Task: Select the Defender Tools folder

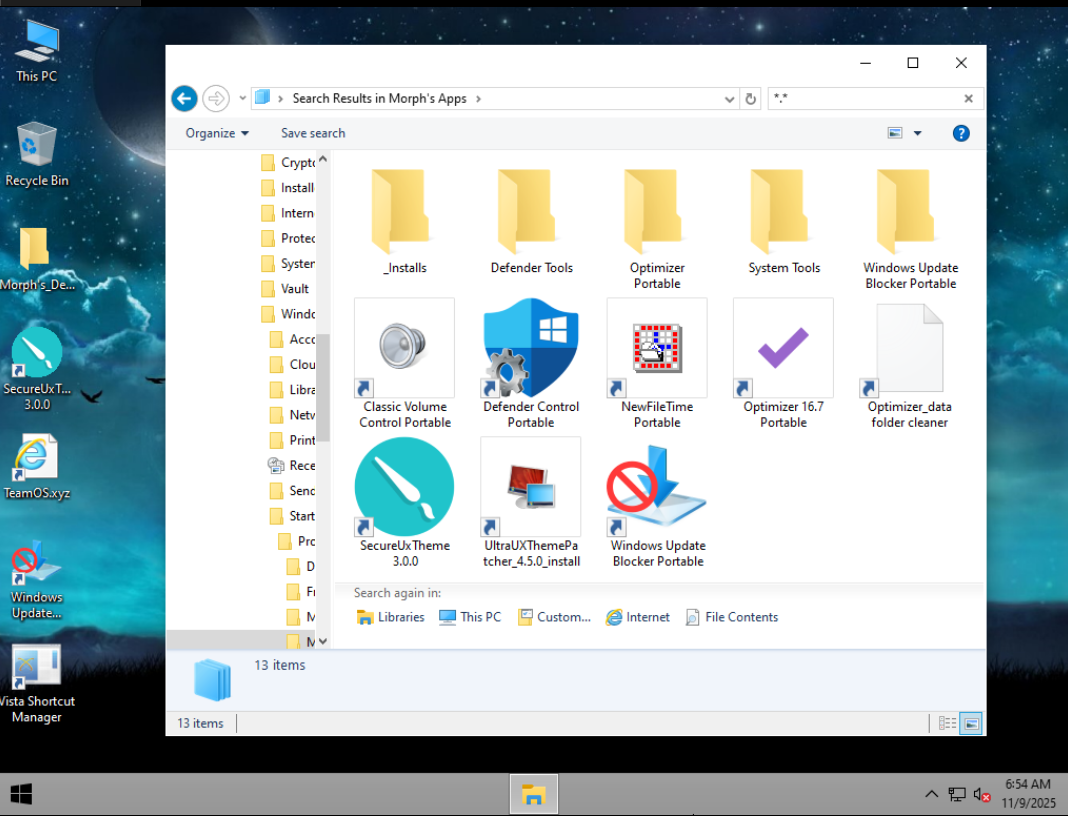Action: (x=531, y=212)
